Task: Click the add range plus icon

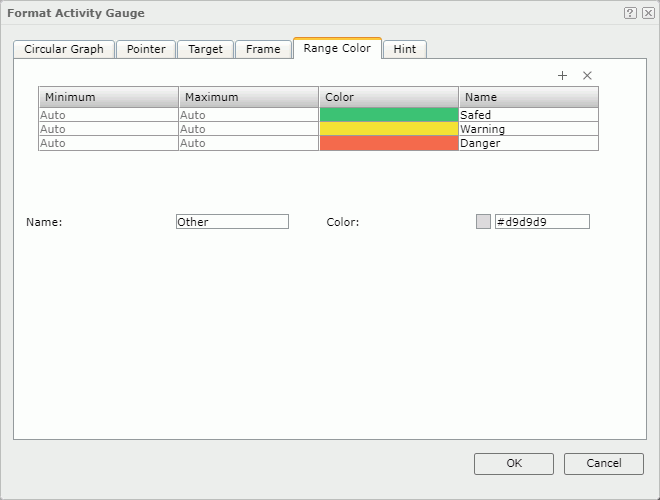Action: (x=562, y=76)
